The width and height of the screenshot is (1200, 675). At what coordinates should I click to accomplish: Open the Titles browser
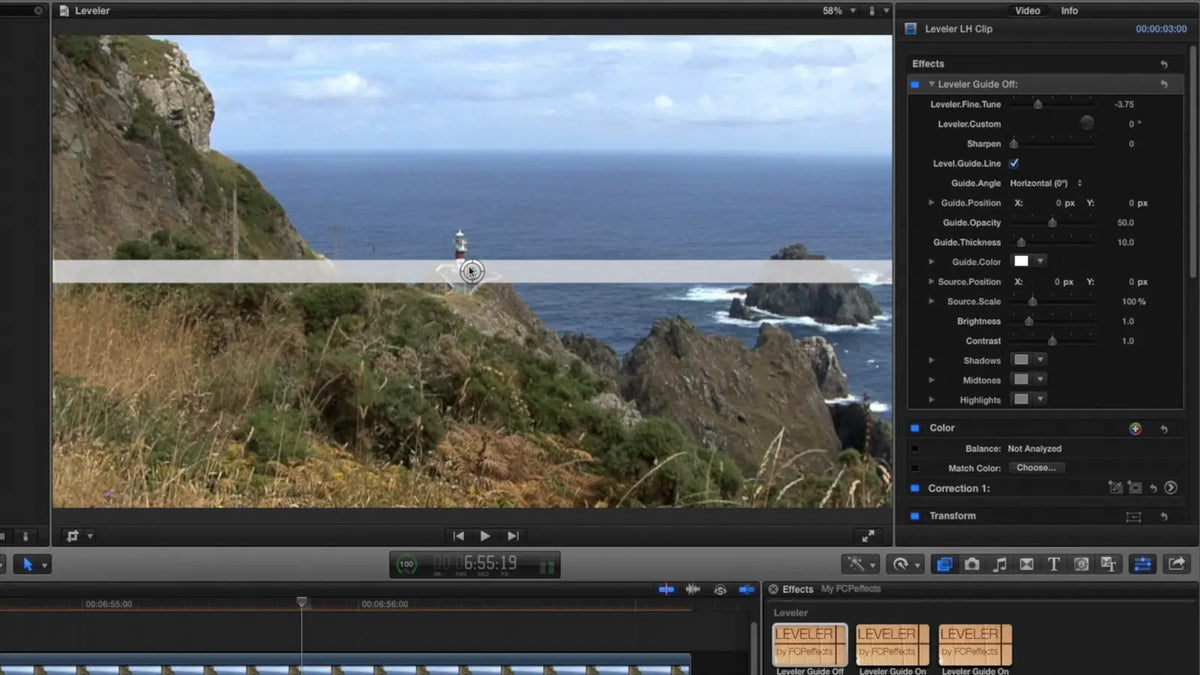[1054, 564]
